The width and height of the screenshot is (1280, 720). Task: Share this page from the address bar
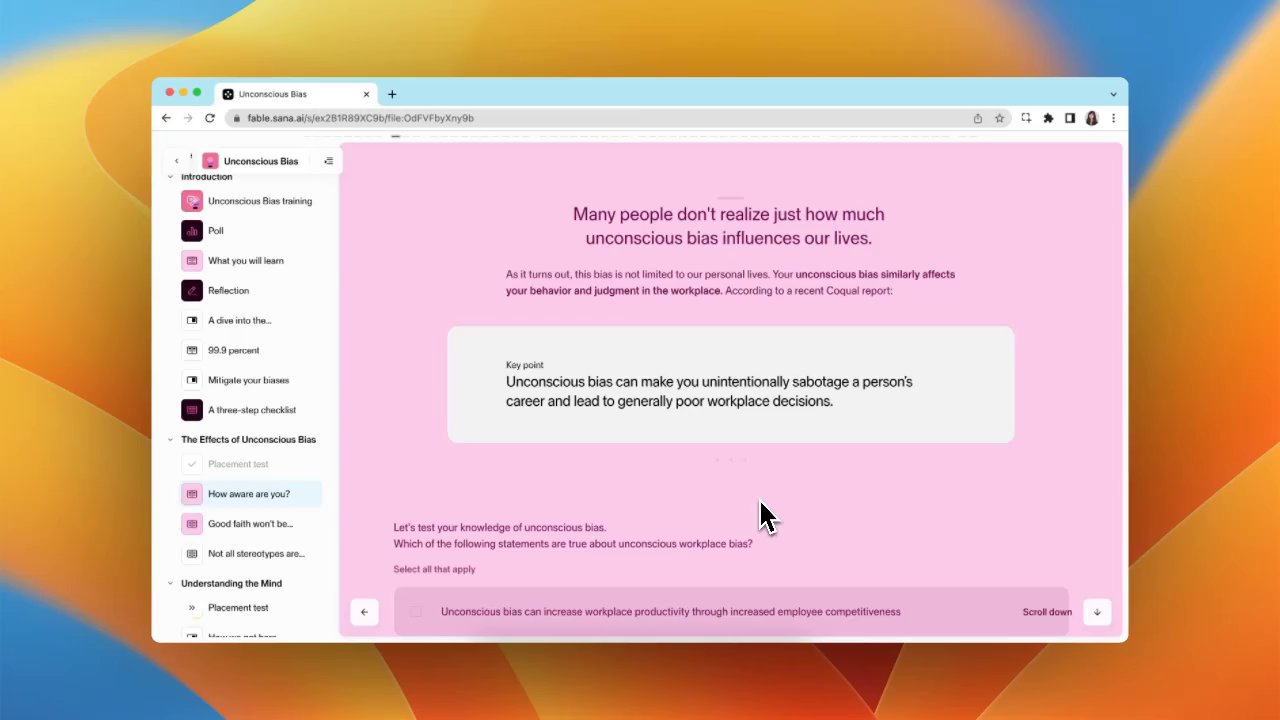pyautogui.click(x=978, y=118)
